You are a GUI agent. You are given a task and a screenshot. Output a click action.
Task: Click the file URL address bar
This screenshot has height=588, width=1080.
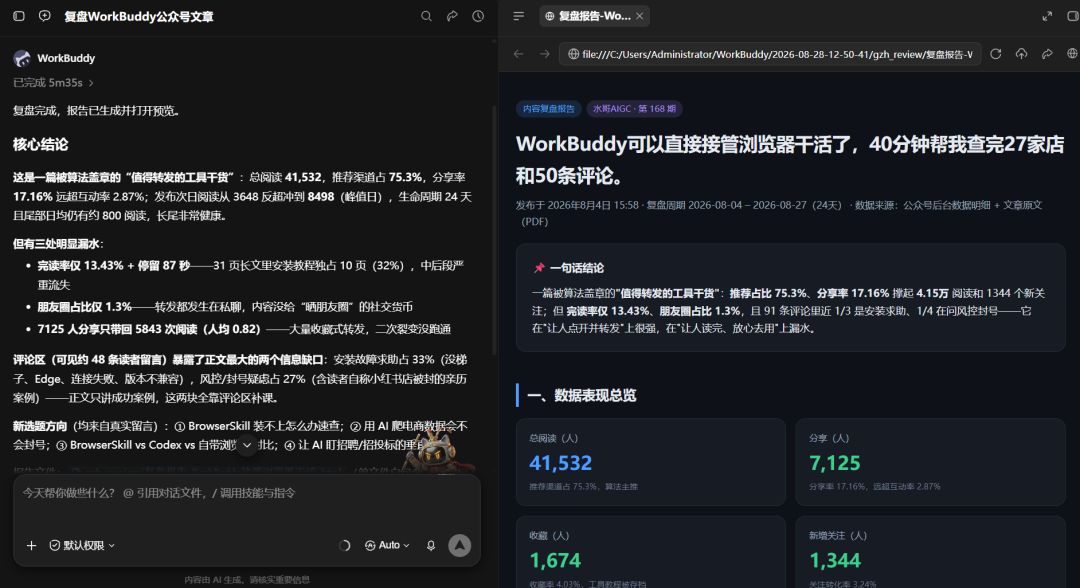(770, 54)
